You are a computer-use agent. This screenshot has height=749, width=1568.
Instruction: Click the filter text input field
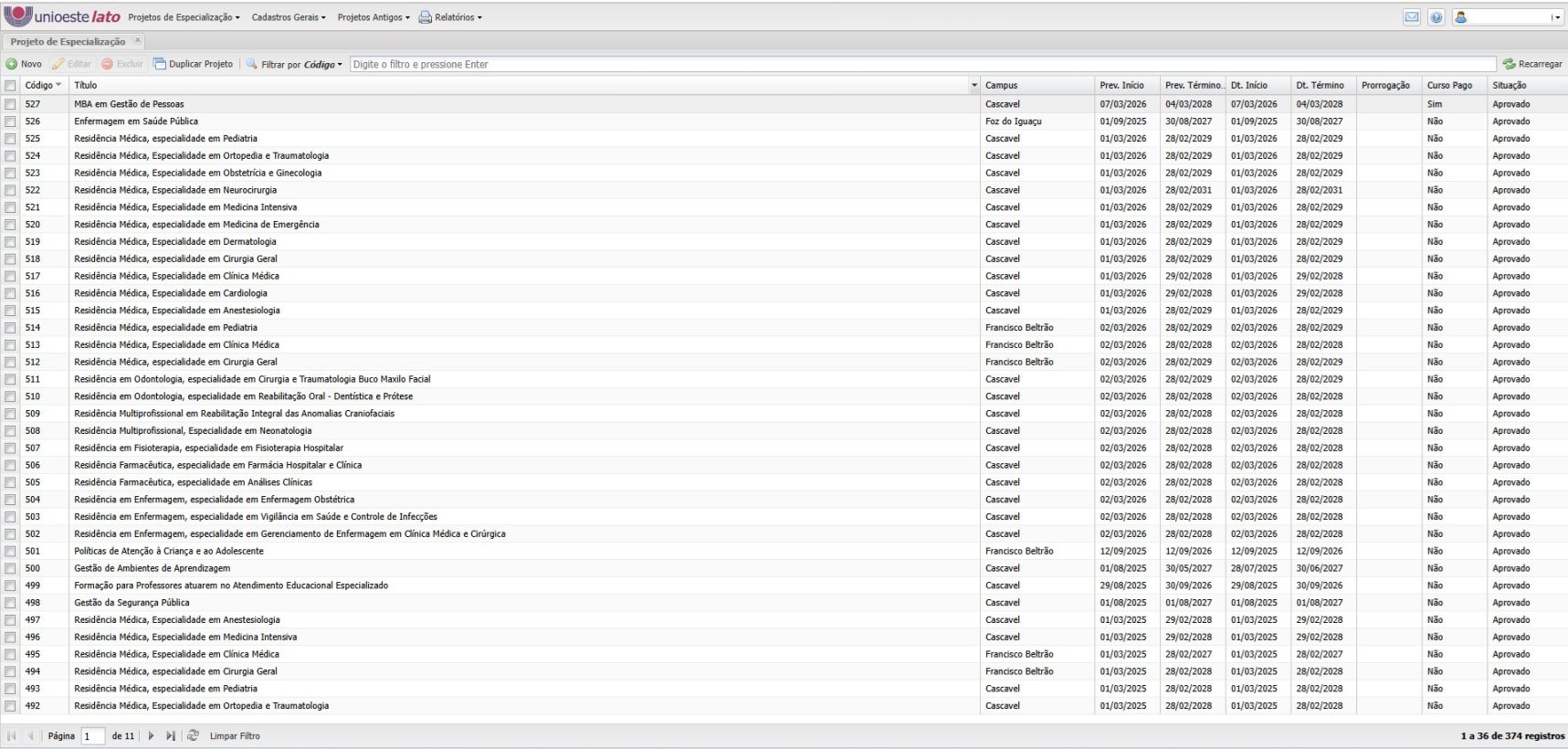[922, 64]
